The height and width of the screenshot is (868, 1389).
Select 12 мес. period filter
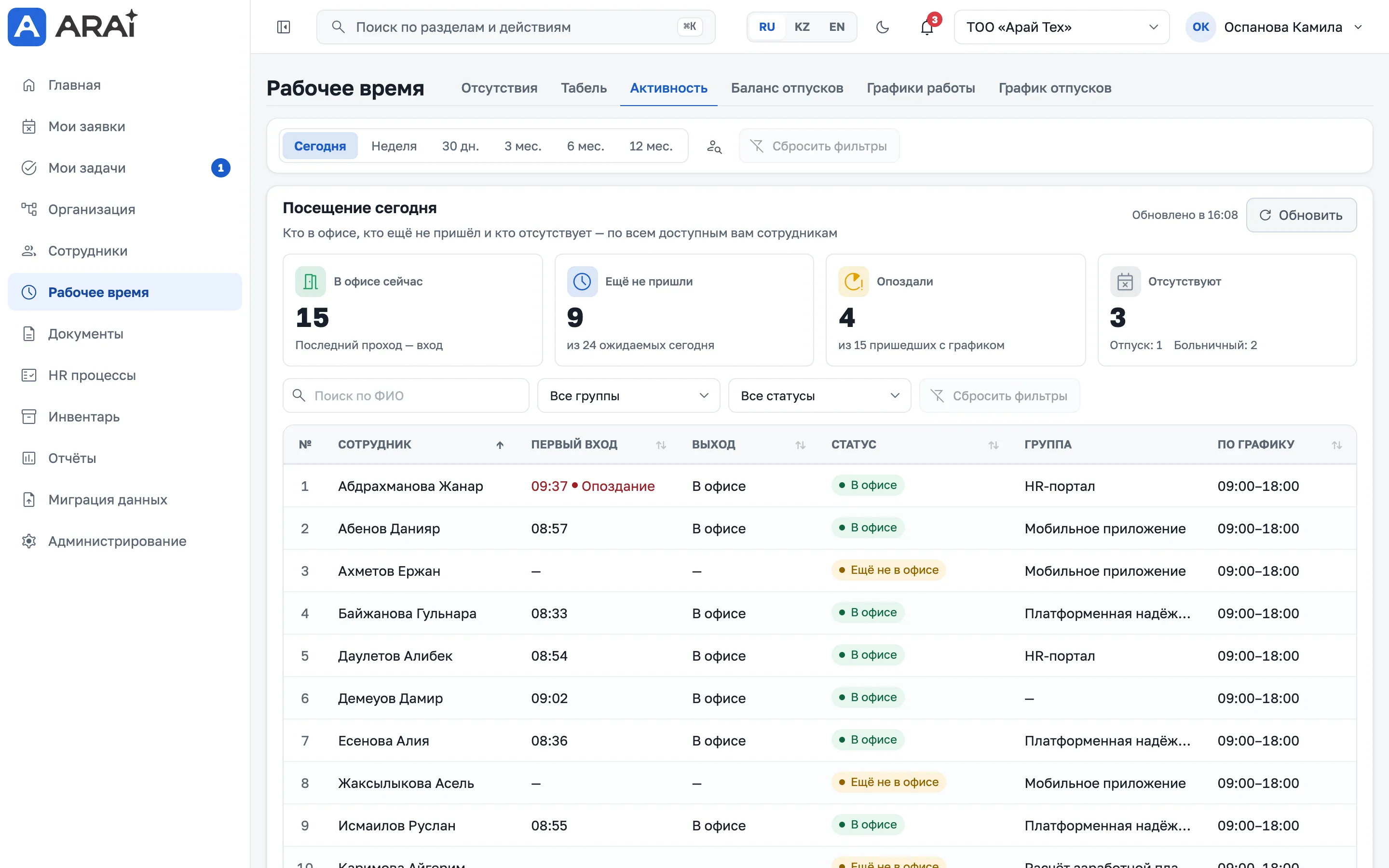point(651,146)
